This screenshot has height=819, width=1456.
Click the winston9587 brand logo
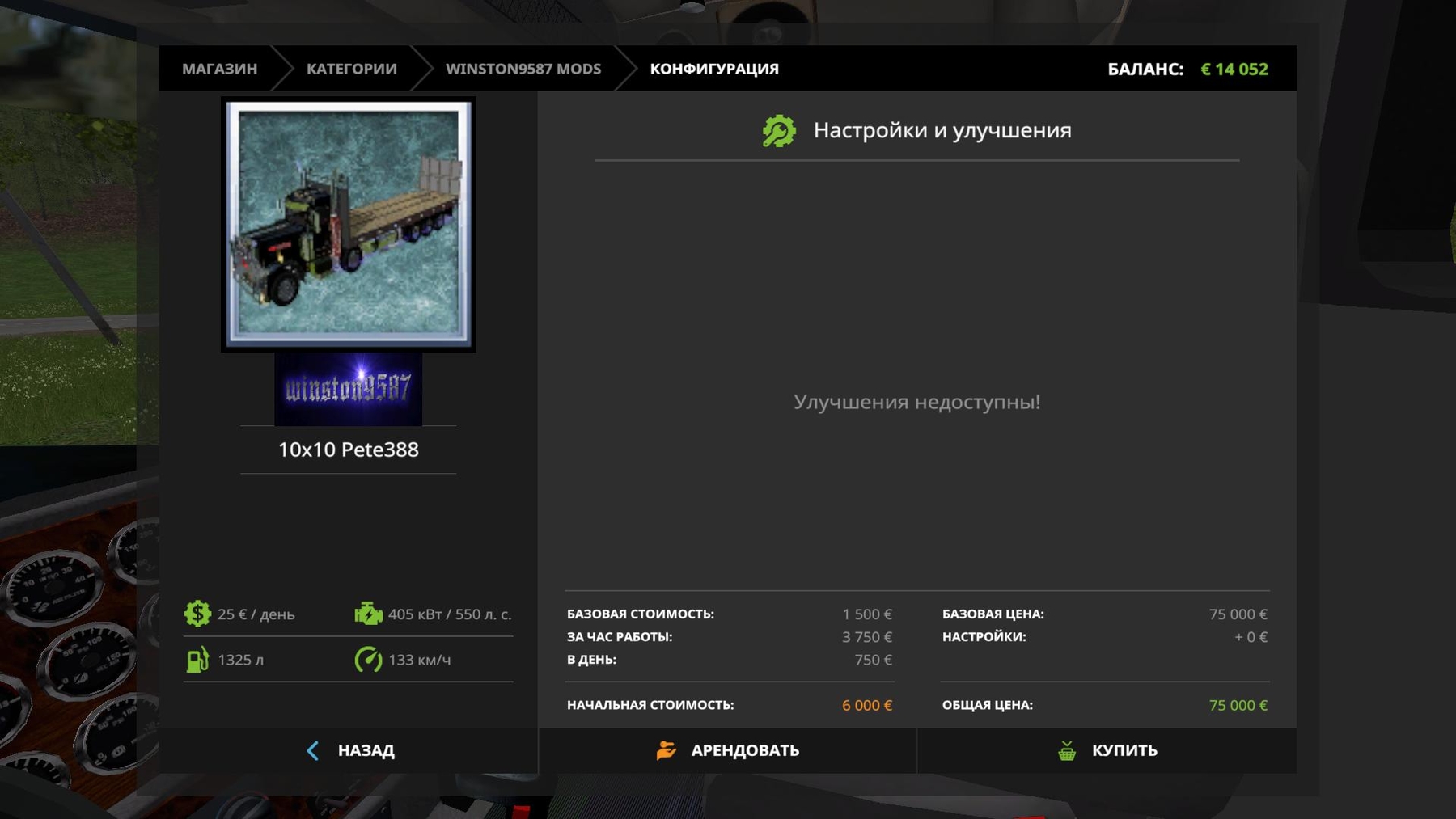[x=348, y=389]
